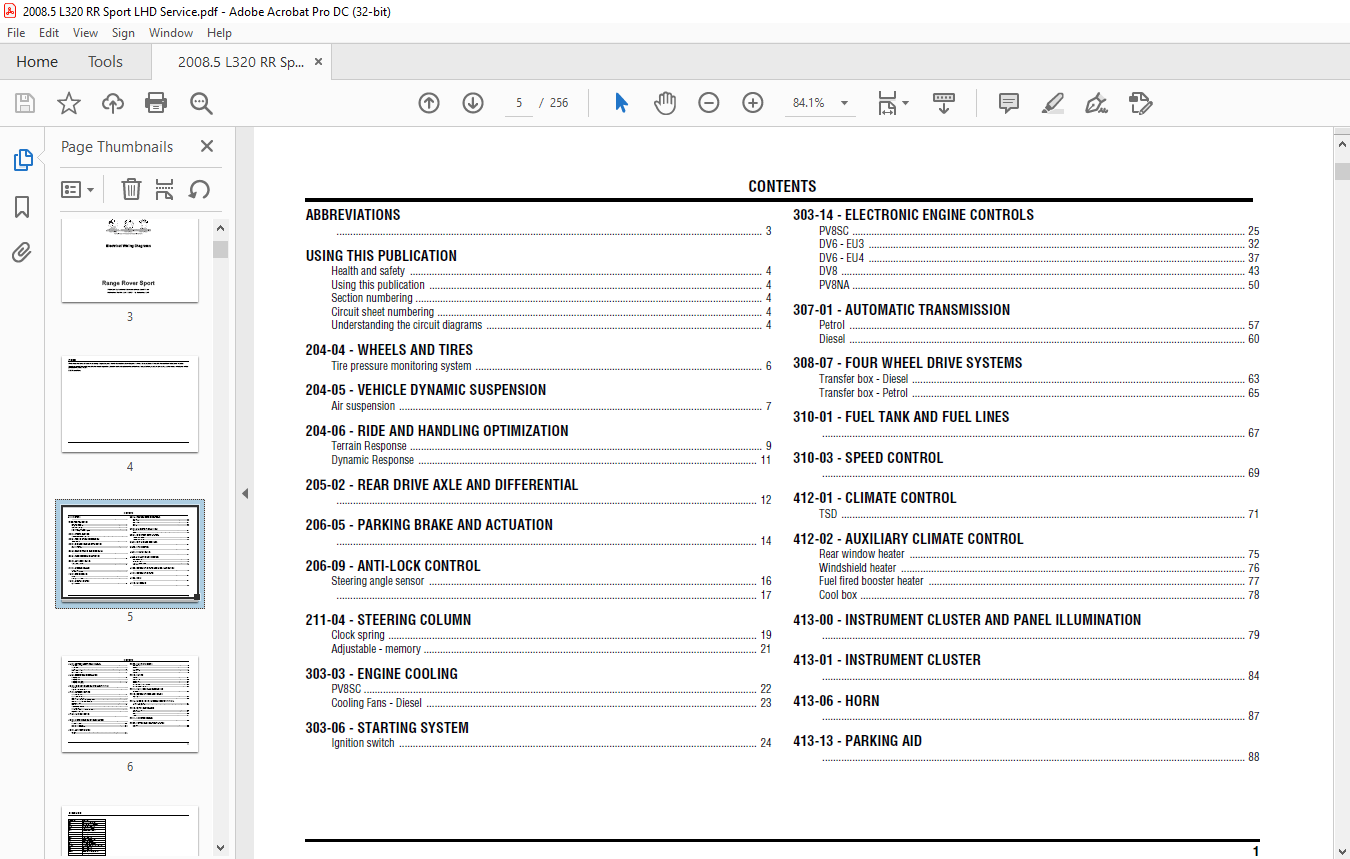
Task: Print the document using printer icon
Action: pyautogui.click(x=156, y=103)
